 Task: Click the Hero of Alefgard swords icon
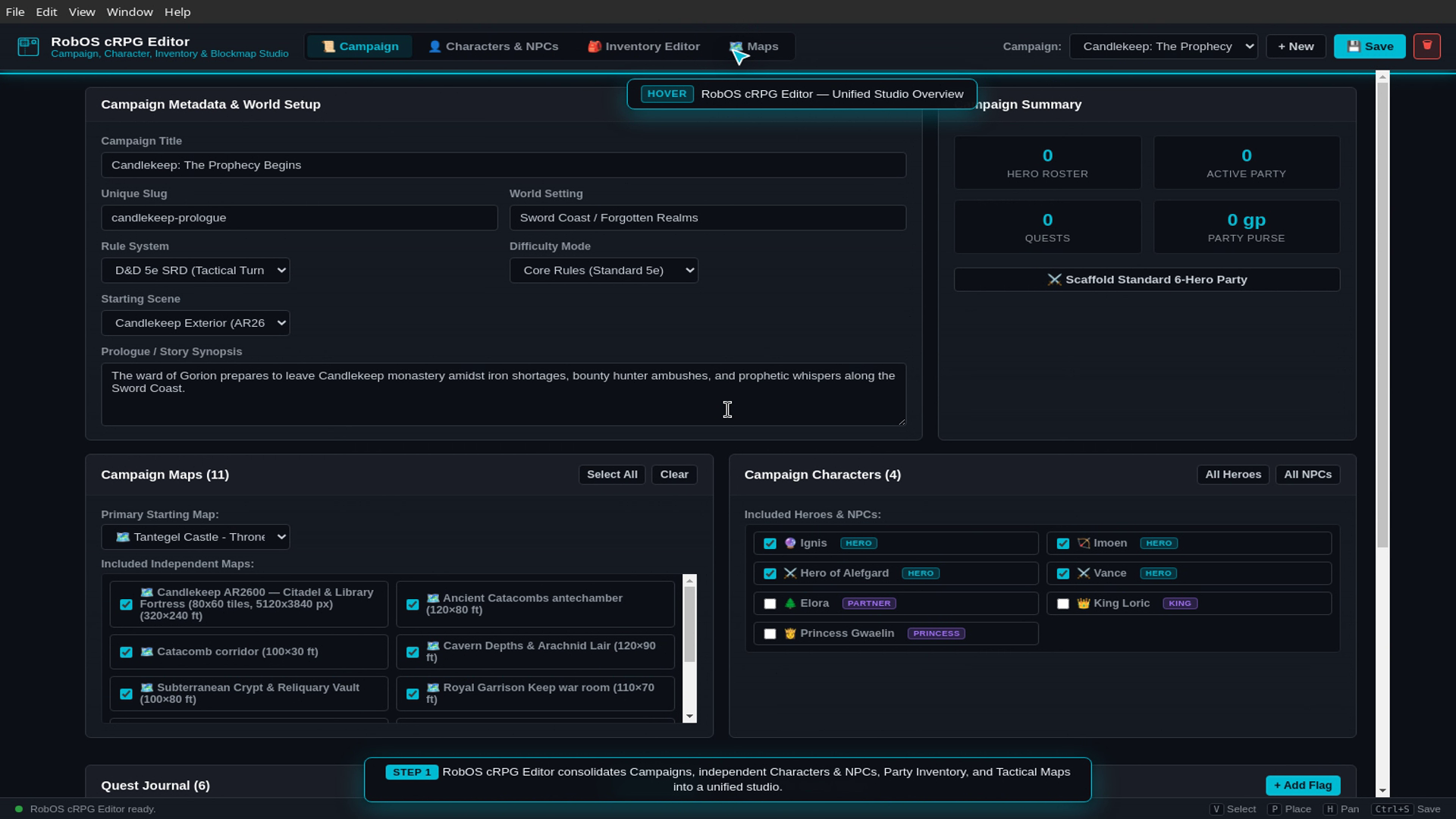tap(790, 573)
